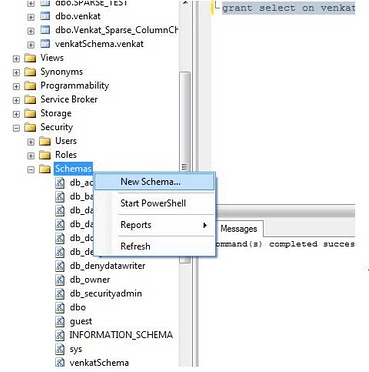Click the Roles folder icon
The image size is (369, 372).
coord(45,155)
